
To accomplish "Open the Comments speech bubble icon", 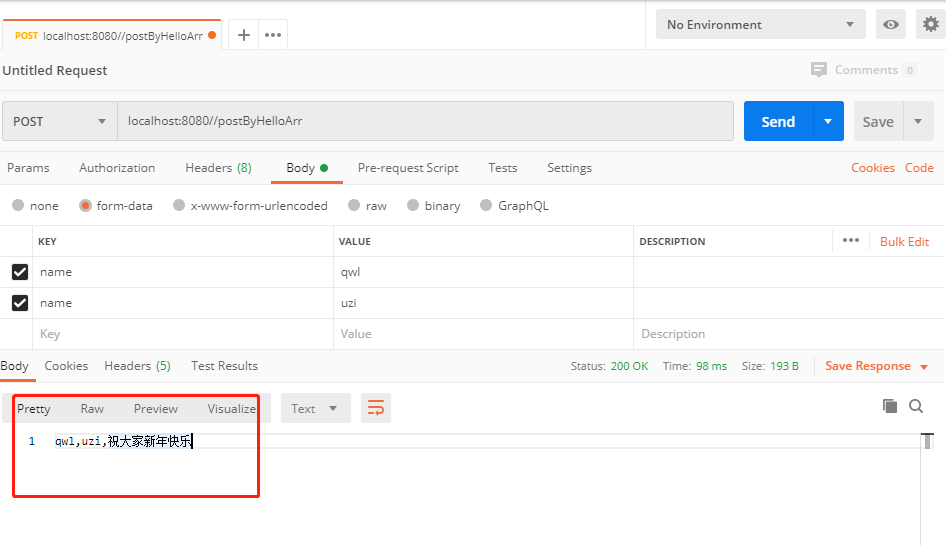I will coord(819,70).
